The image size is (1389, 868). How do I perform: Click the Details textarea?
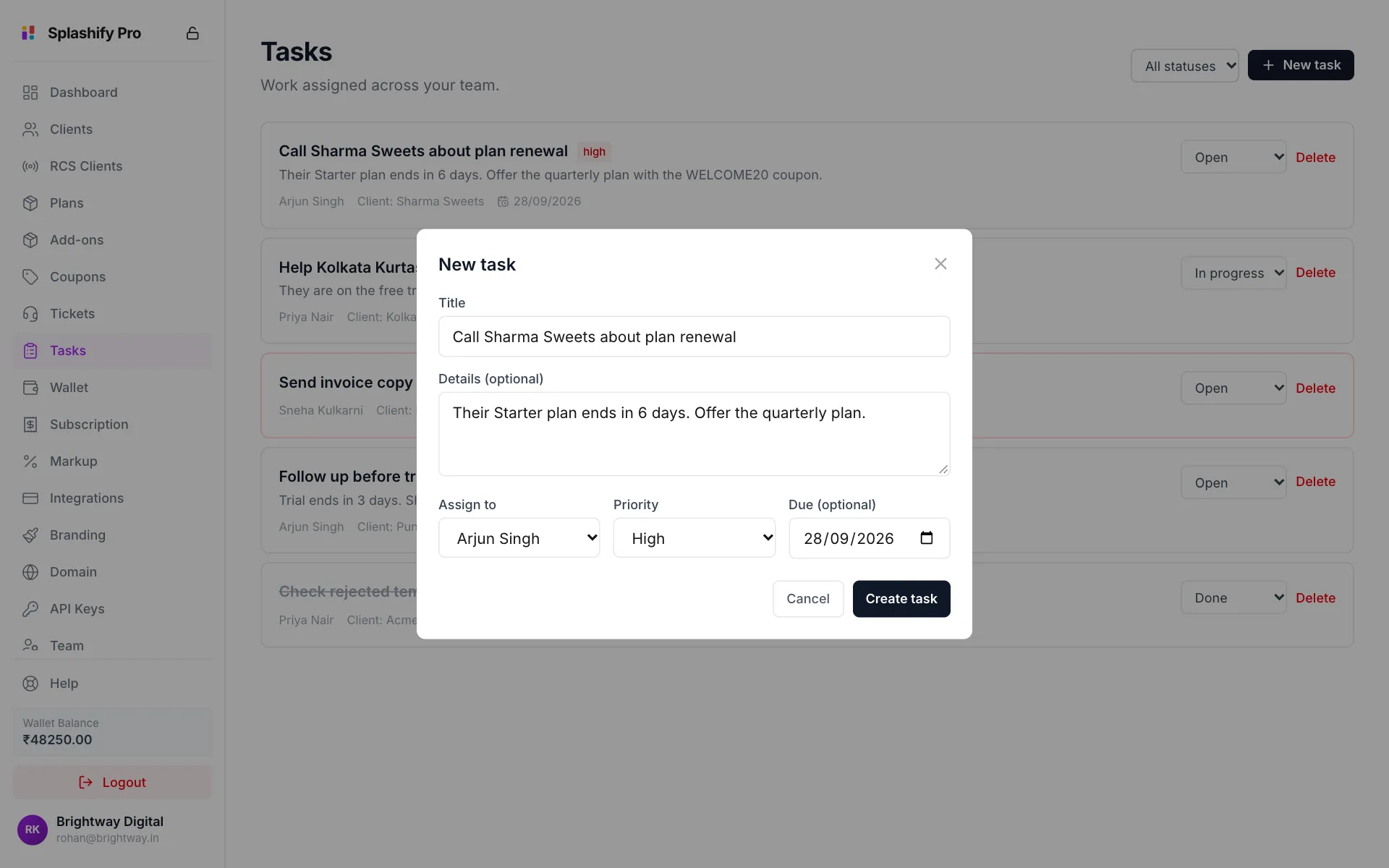pos(694,434)
